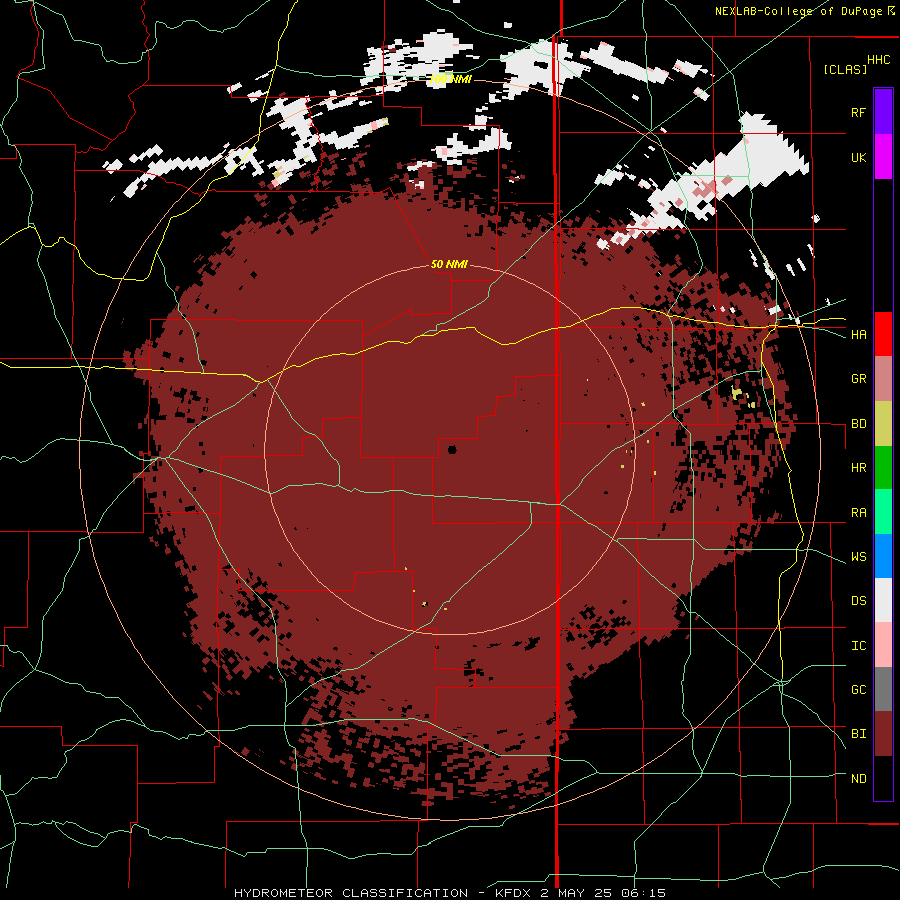Click the GC legend label

point(858,690)
